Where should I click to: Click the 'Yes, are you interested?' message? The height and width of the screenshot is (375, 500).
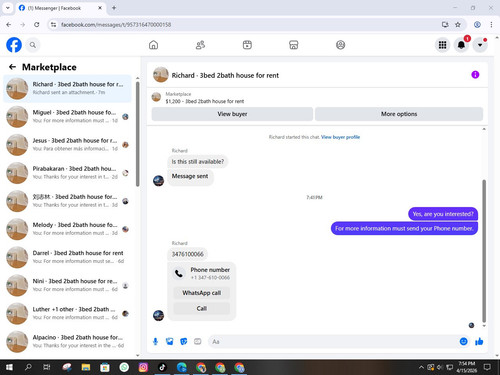coord(443,214)
